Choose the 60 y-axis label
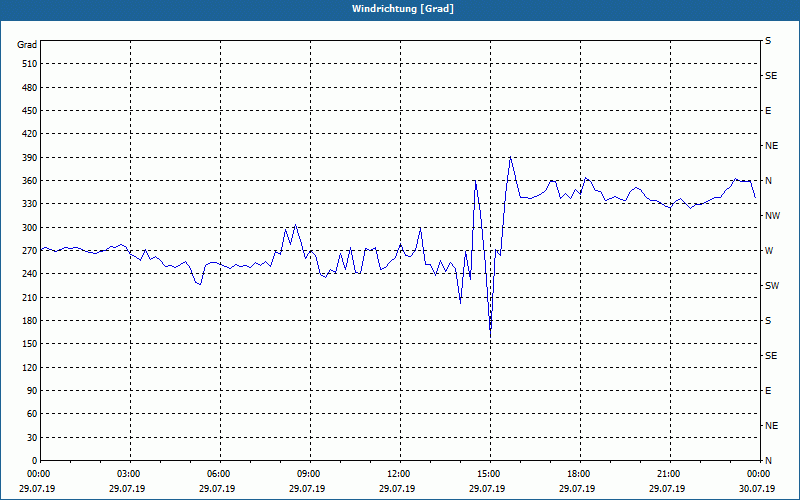The height and width of the screenshot is (500, 800). tap(31, 414)
